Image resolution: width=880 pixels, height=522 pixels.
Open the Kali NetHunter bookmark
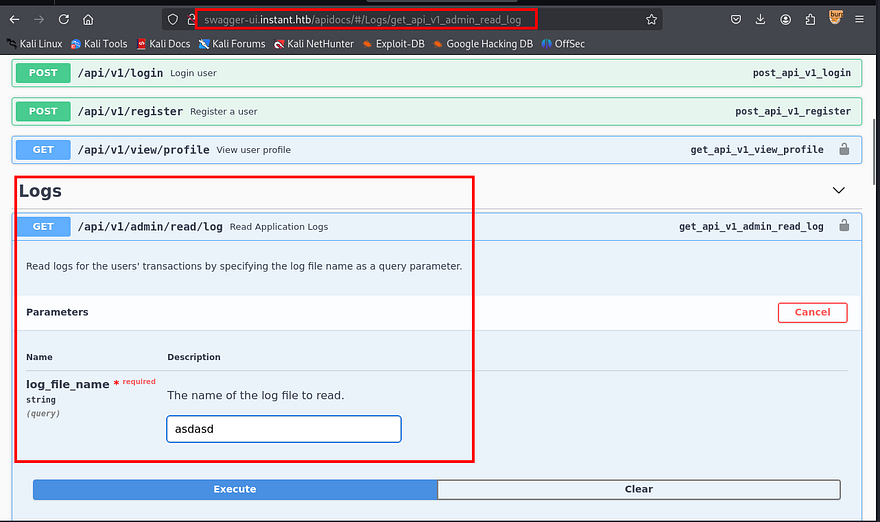pyautogui.click(x=314, y=44)
